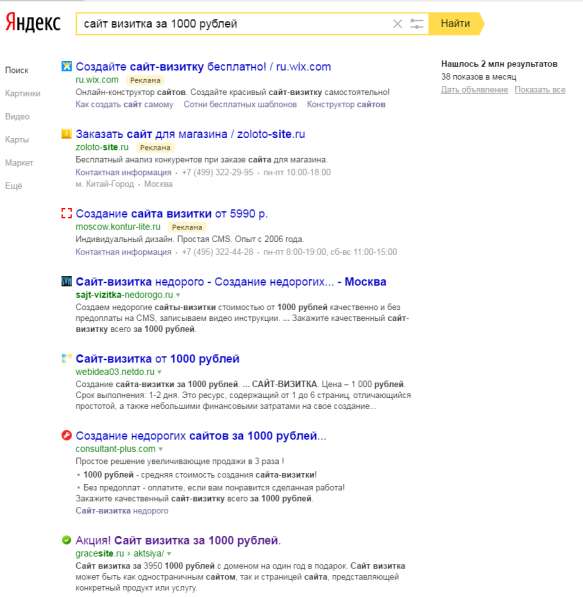Open 'Акция! Сайт визитка за 1000 рублей'

tap(178, 540)
